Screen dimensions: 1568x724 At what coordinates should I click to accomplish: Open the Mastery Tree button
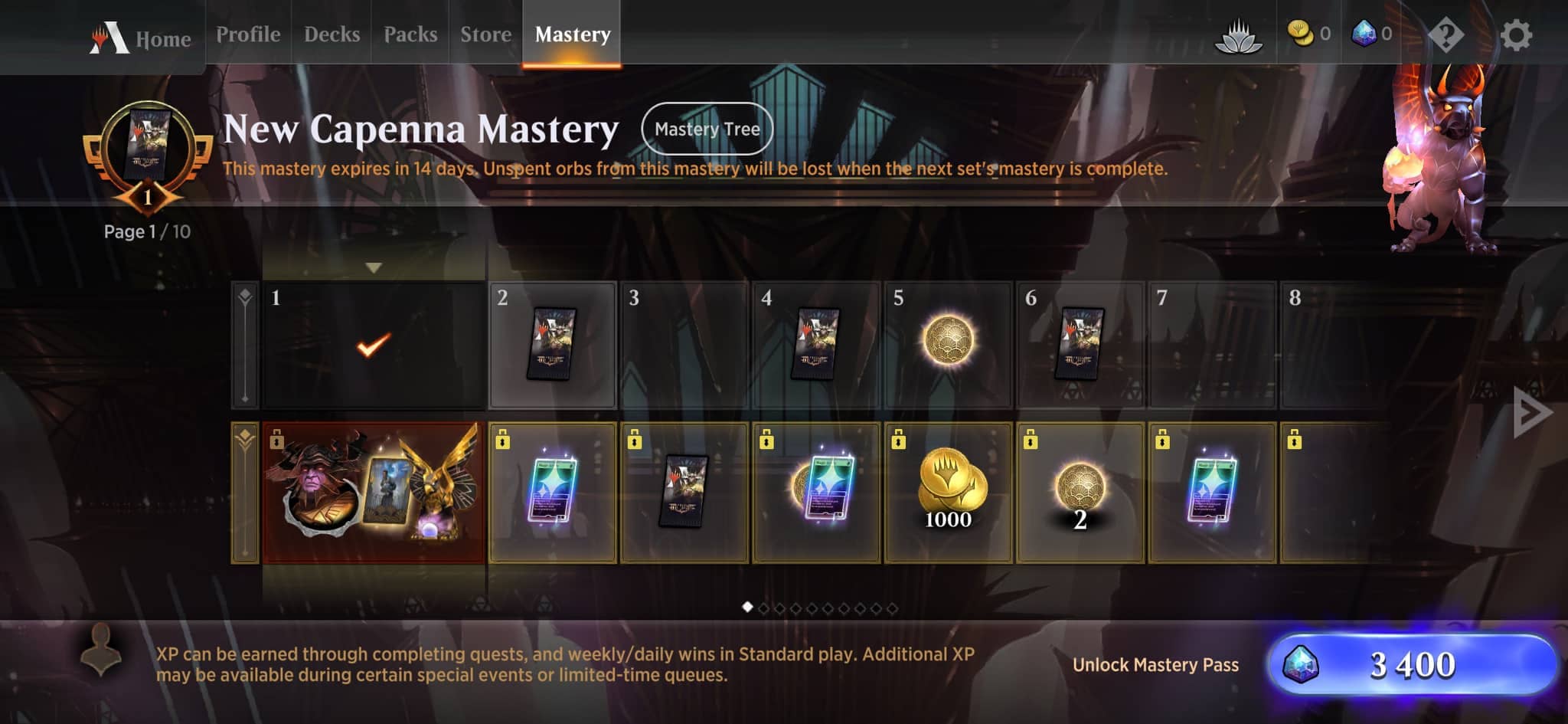click(707, 129)
